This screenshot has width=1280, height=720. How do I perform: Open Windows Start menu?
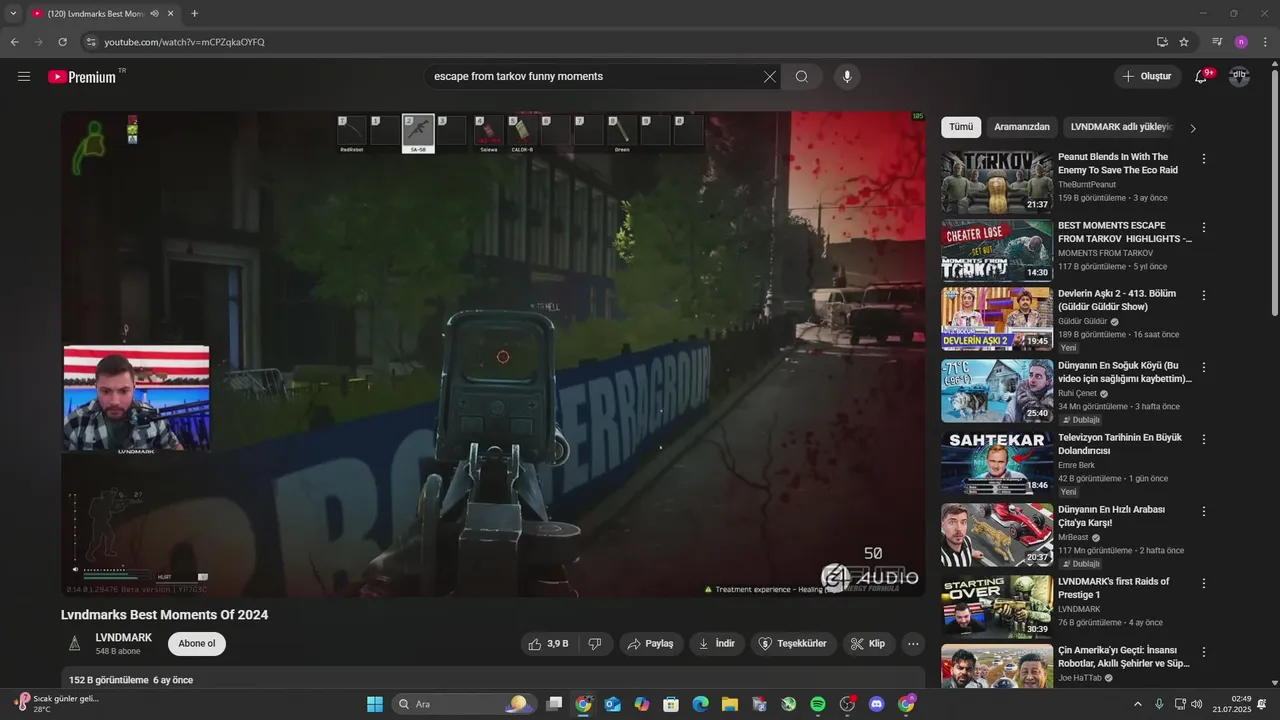point(375,704)
